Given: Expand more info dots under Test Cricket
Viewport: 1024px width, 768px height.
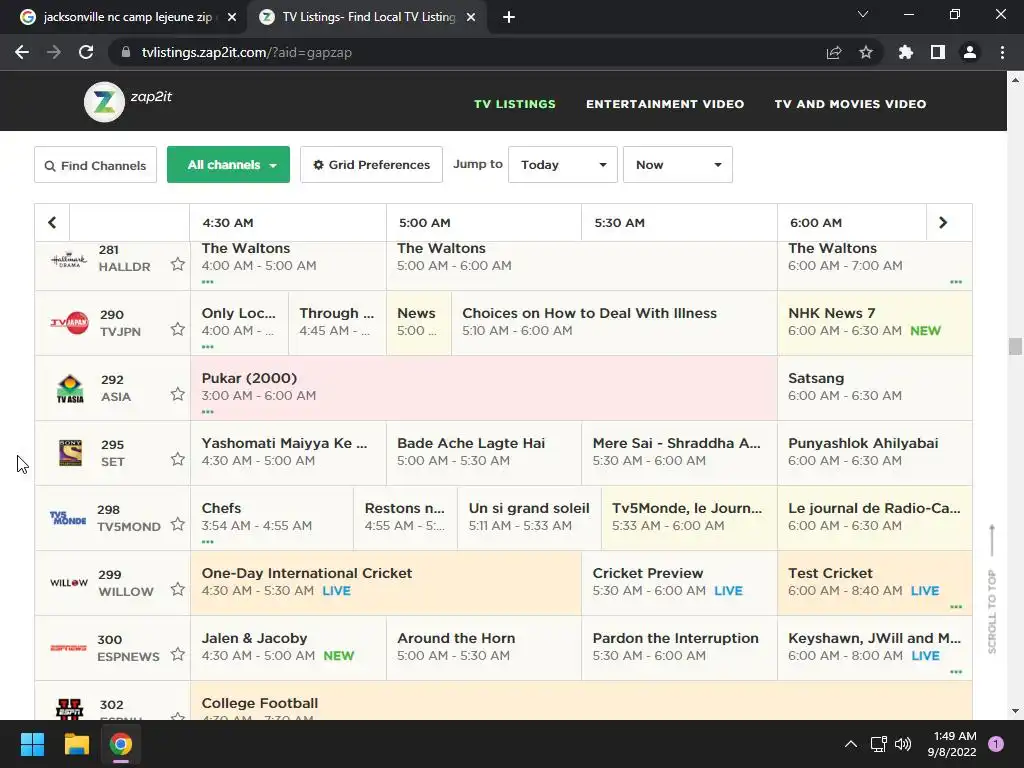Looking at the screenshot, I should pos(956,607).
